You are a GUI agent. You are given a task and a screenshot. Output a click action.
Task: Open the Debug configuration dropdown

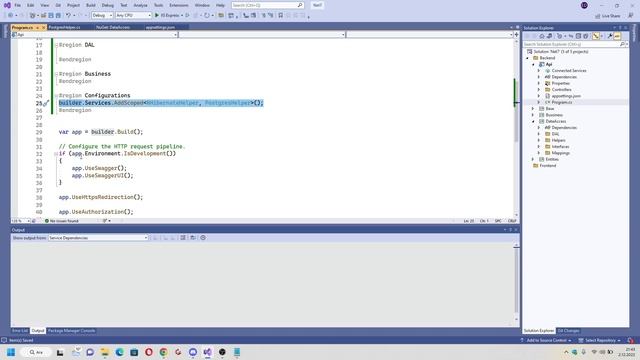pos(102,15)
